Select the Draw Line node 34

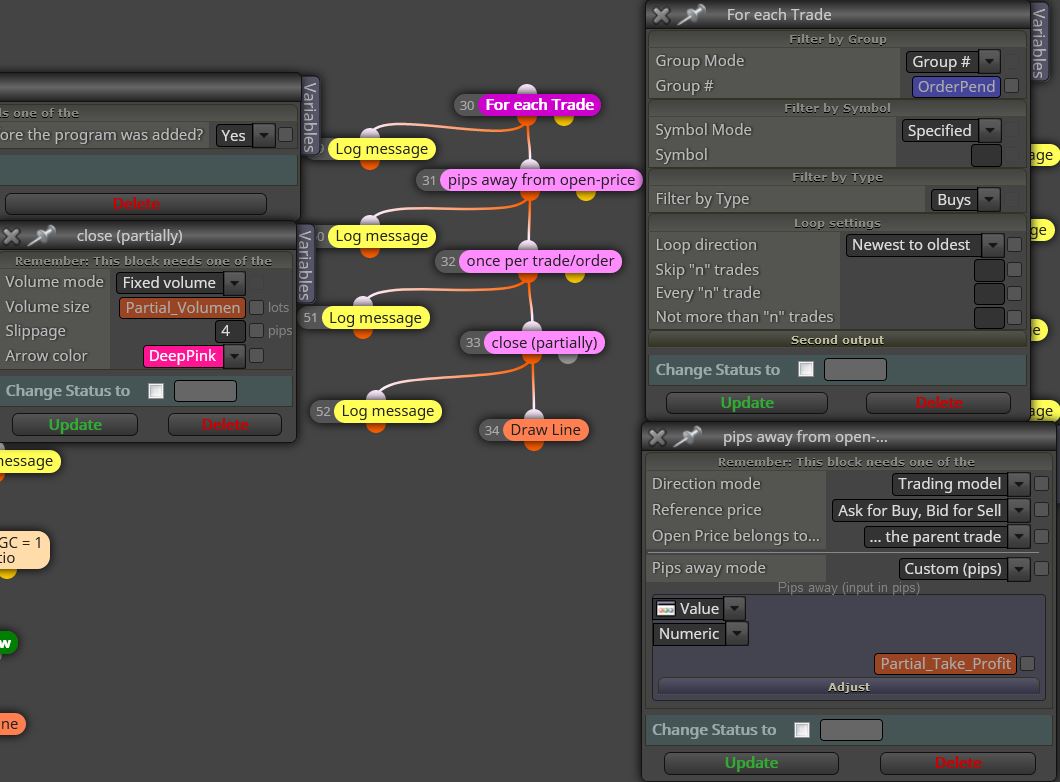point(545,430)
